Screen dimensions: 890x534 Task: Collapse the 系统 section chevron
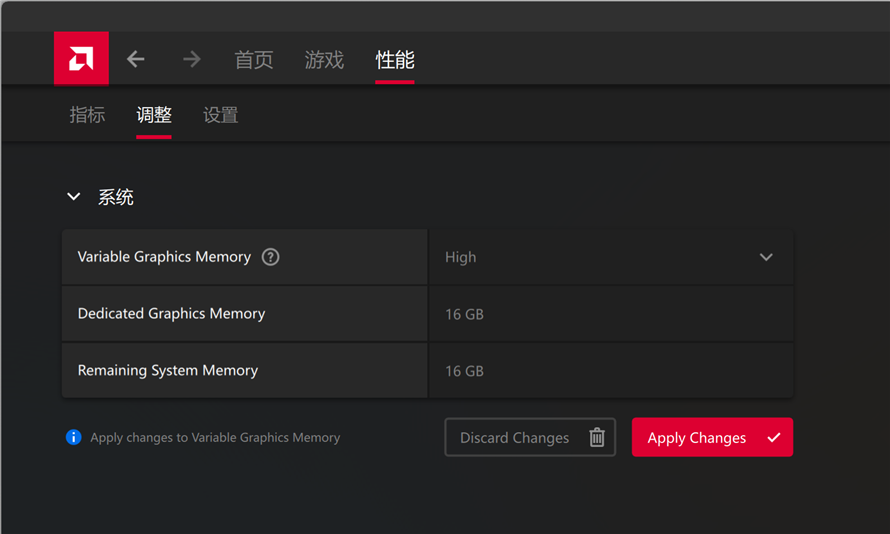(74, 197)
